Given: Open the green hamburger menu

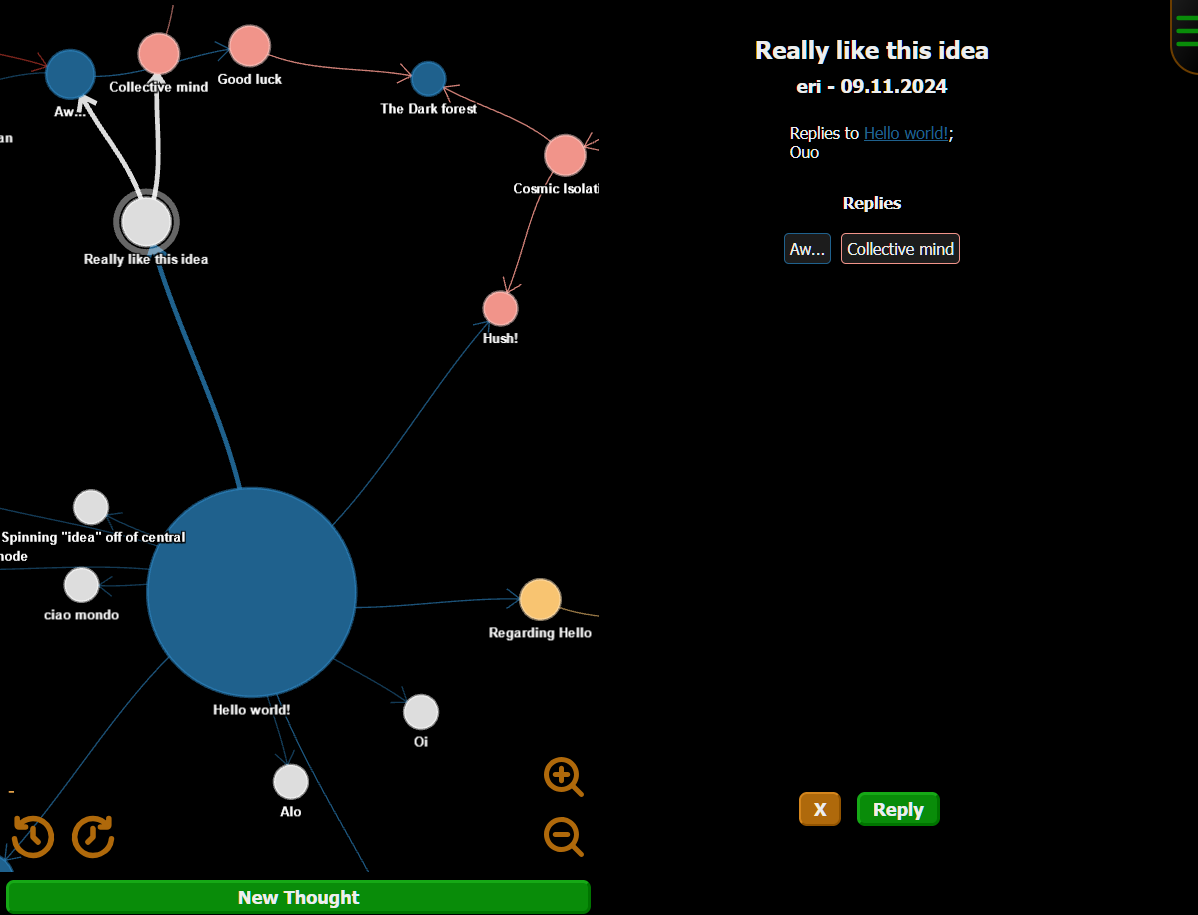Looking at the screenshot, I should (x=1186, y=32).
